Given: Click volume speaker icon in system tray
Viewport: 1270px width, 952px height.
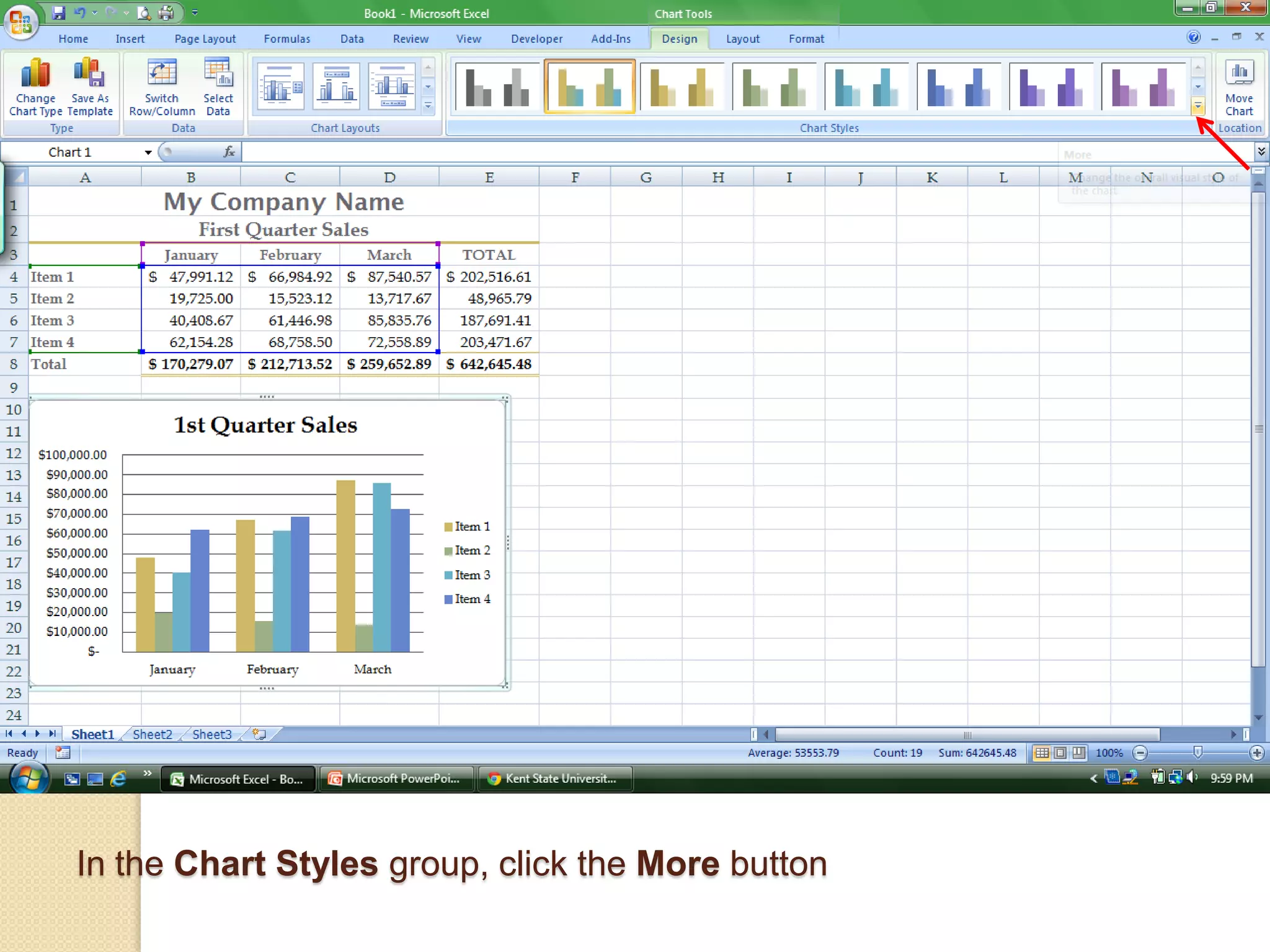Looking at the screenshot, I should (1191, 777).
